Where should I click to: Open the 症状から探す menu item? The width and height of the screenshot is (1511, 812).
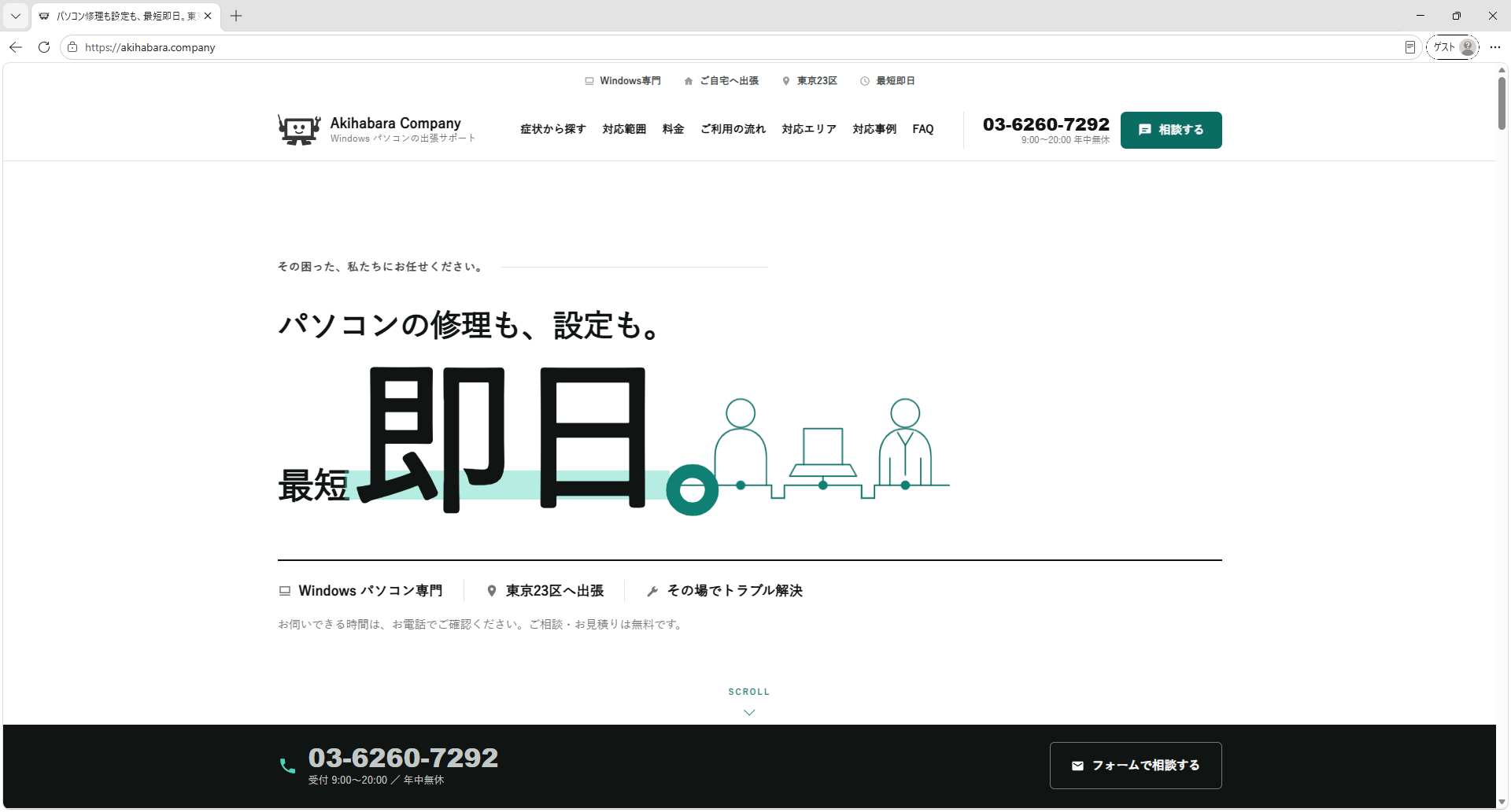point(552,129)
